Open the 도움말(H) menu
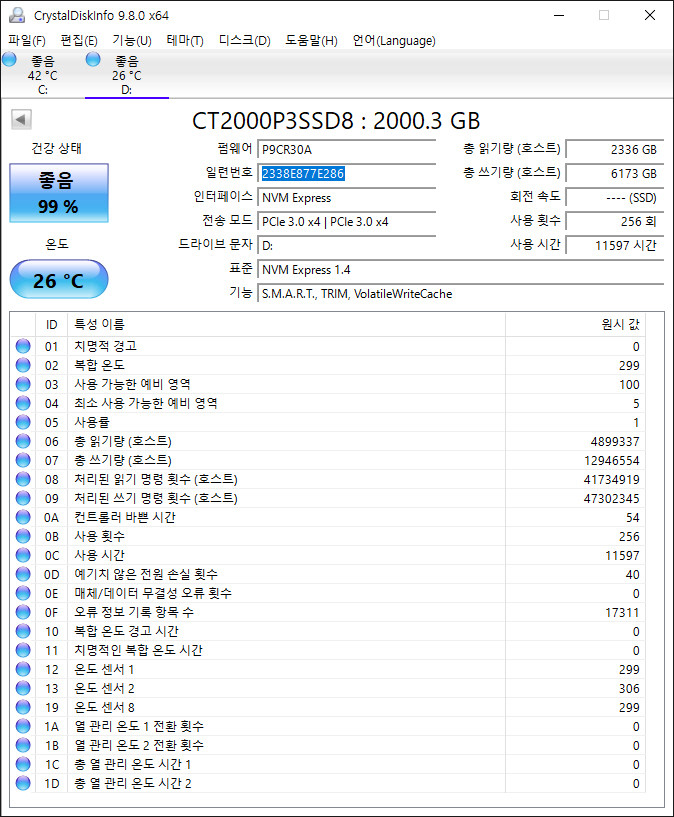674x817 pixels. pos(311,41)
